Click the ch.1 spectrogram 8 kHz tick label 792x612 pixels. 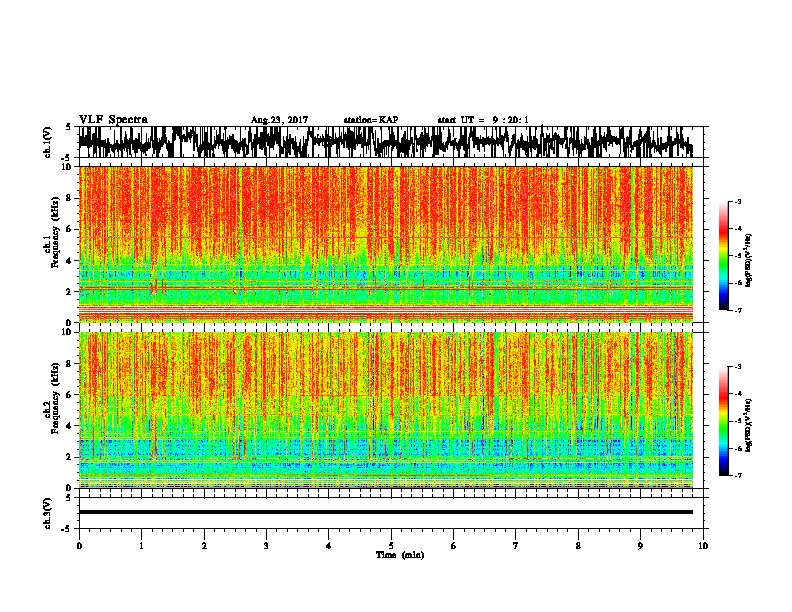click(x=69, y=198)
